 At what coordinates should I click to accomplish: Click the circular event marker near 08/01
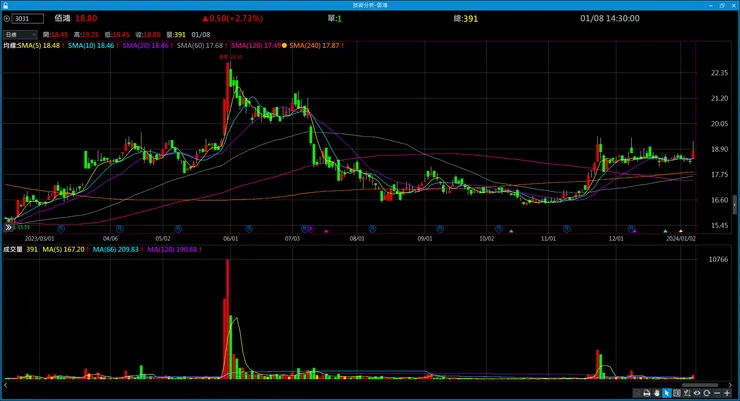(372, 229)
